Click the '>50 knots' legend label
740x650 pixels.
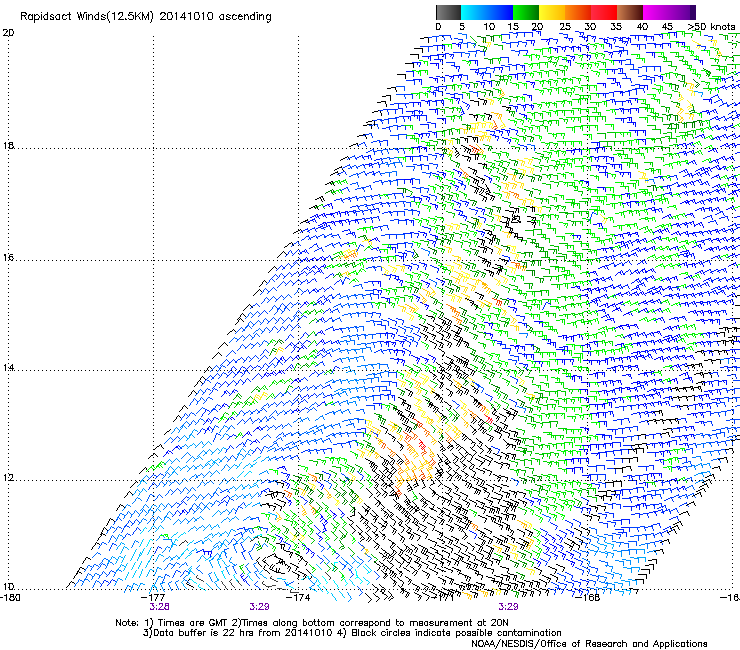tap(711, 27)
